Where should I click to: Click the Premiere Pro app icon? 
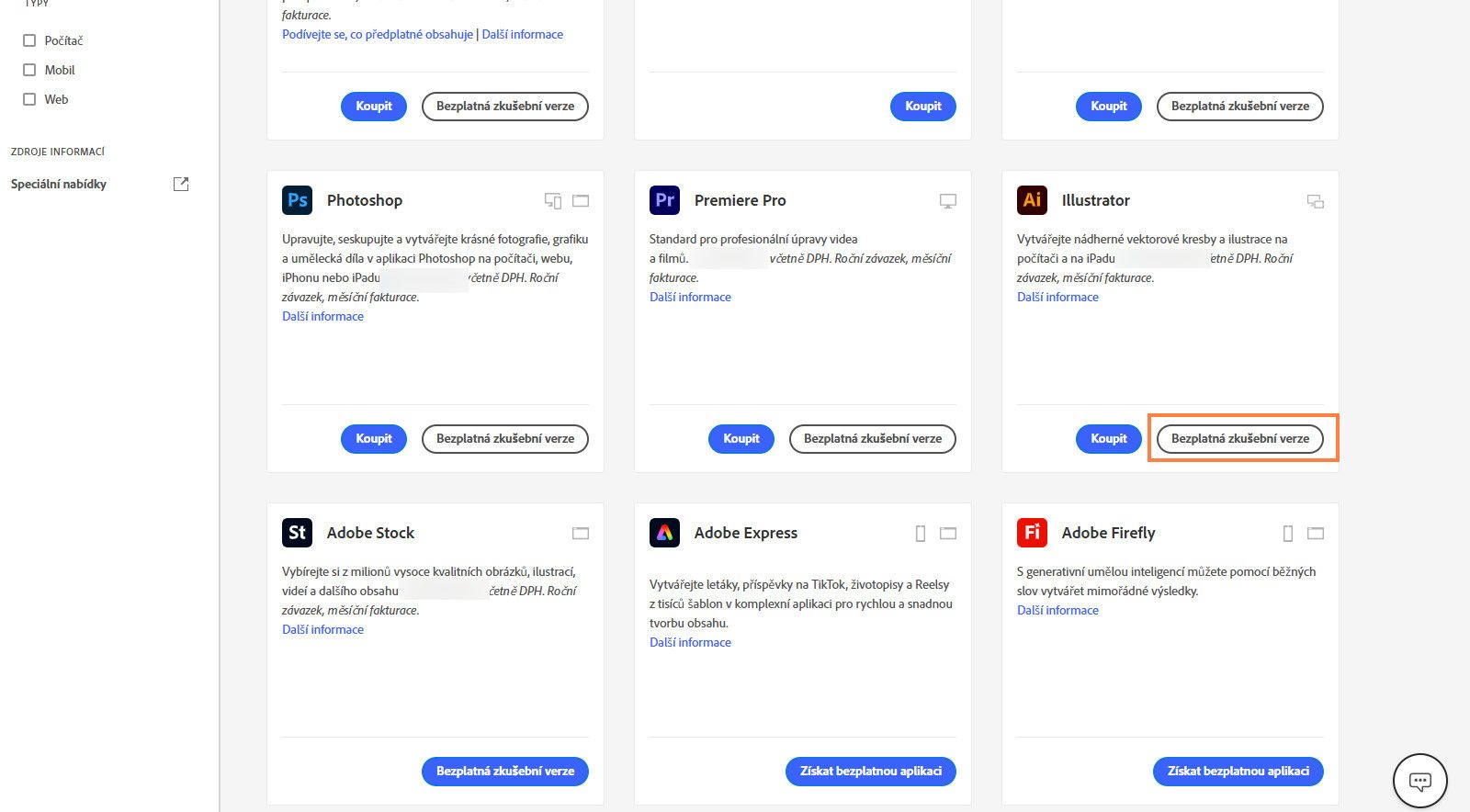point(664,200)
